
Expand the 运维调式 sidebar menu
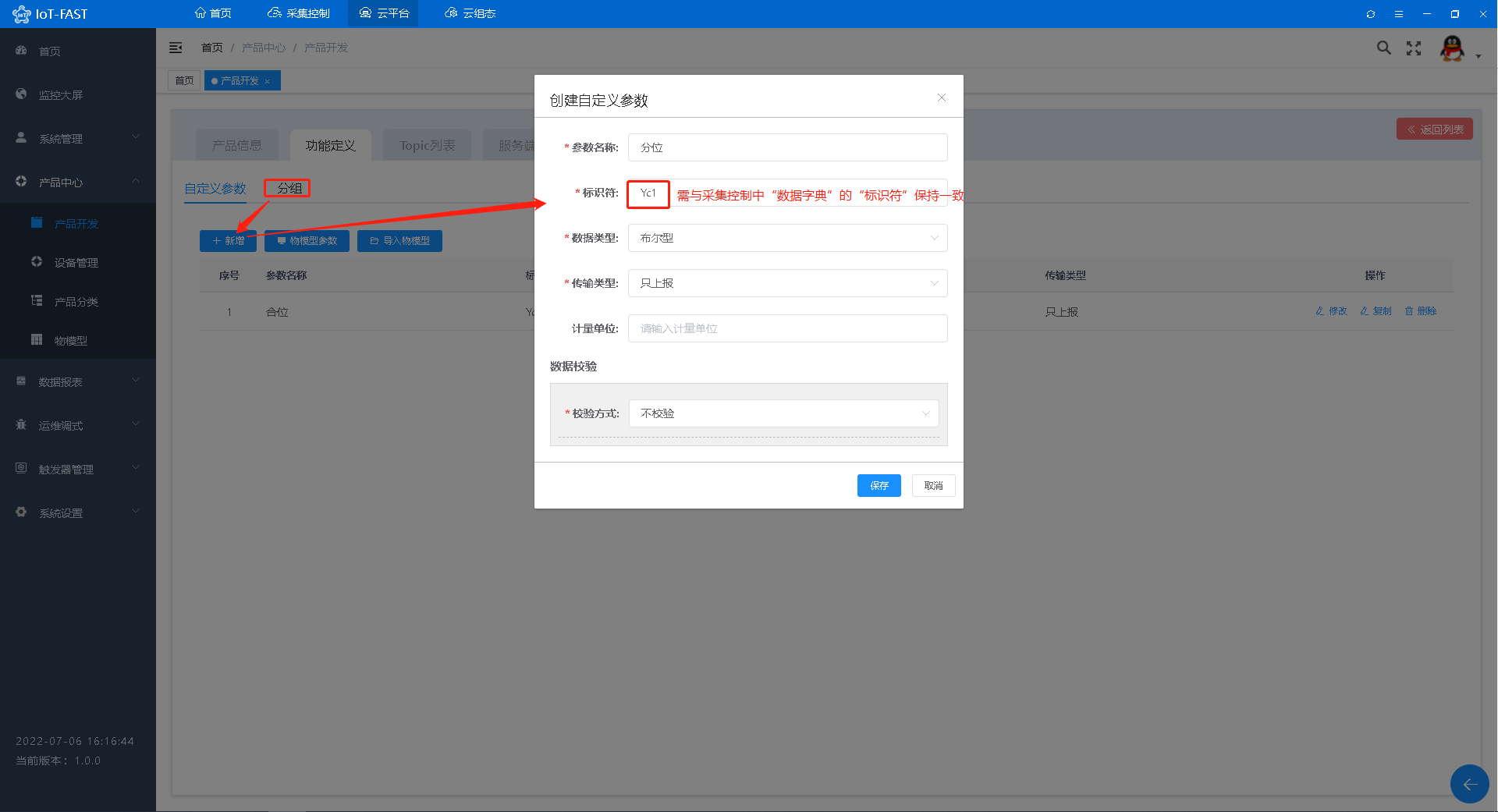[x=78, y=425]
